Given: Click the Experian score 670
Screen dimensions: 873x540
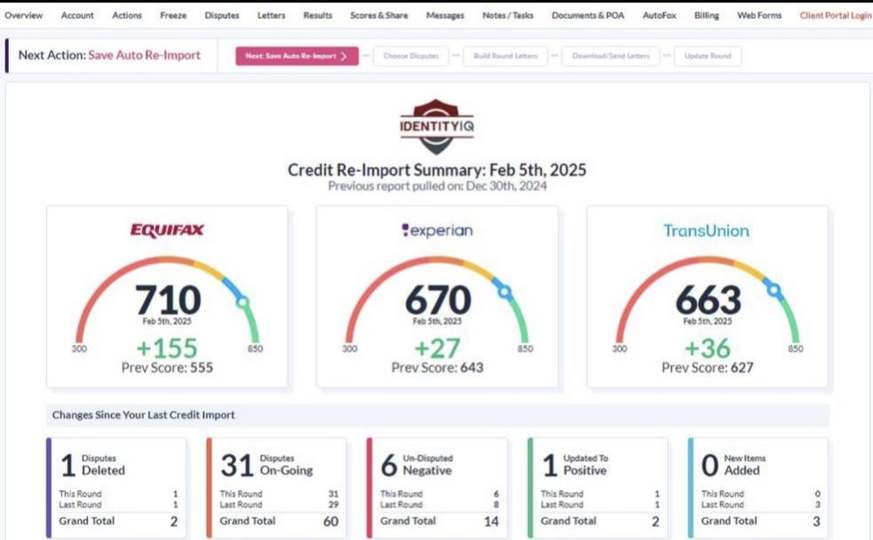Looking at the screenshot, I should click(x=438, y=300).
